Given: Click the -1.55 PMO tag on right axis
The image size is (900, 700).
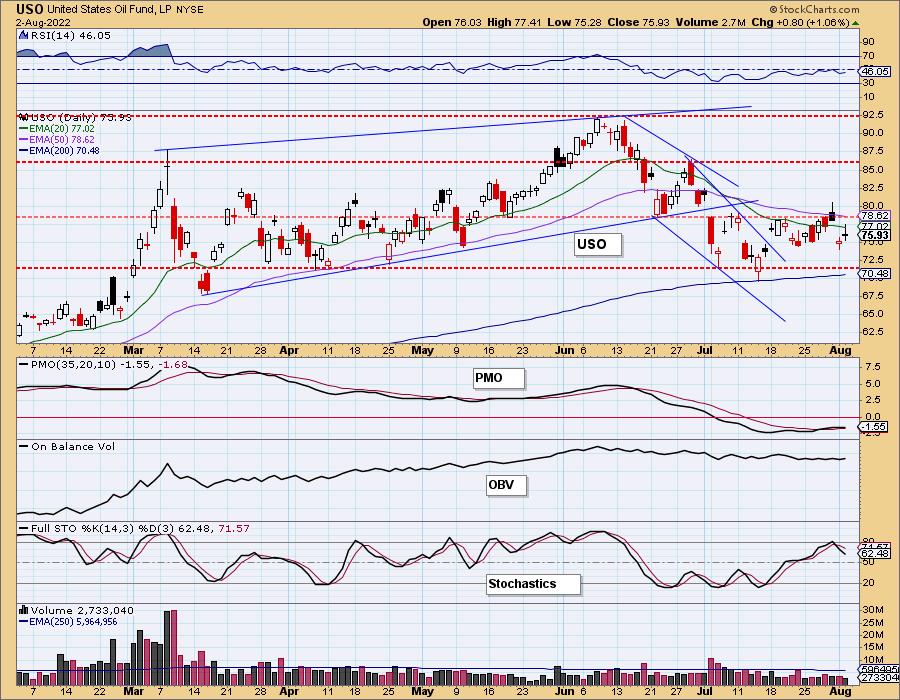Looking at the screenshot, I should coord(874,427).
